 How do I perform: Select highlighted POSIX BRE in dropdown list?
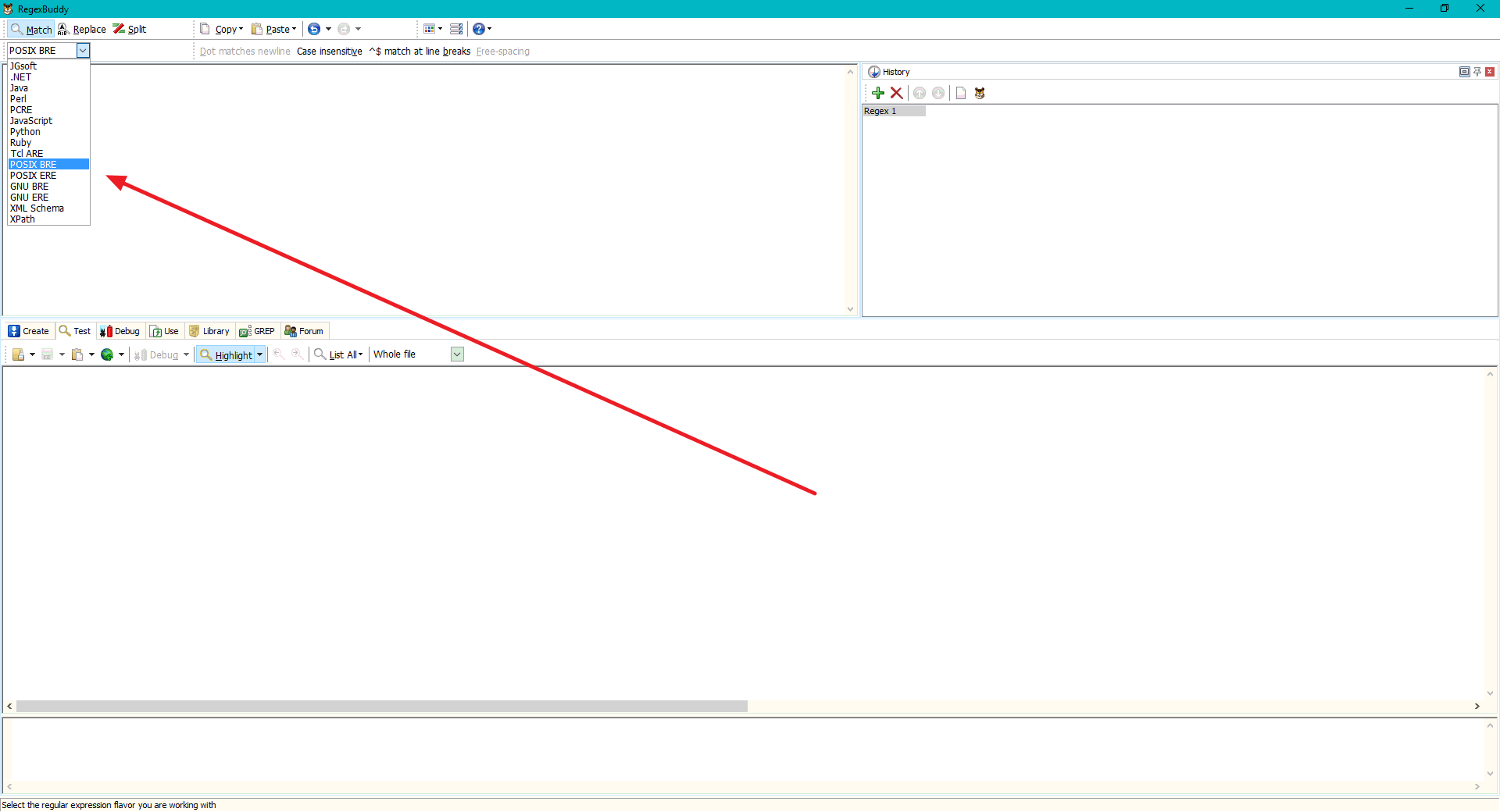(x=48, y=165)
